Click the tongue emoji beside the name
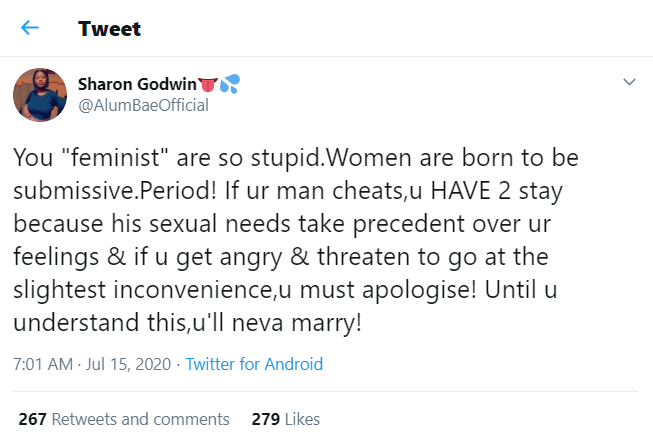The width and height of the screenshot is (653, 440). (x=208, y=80)
